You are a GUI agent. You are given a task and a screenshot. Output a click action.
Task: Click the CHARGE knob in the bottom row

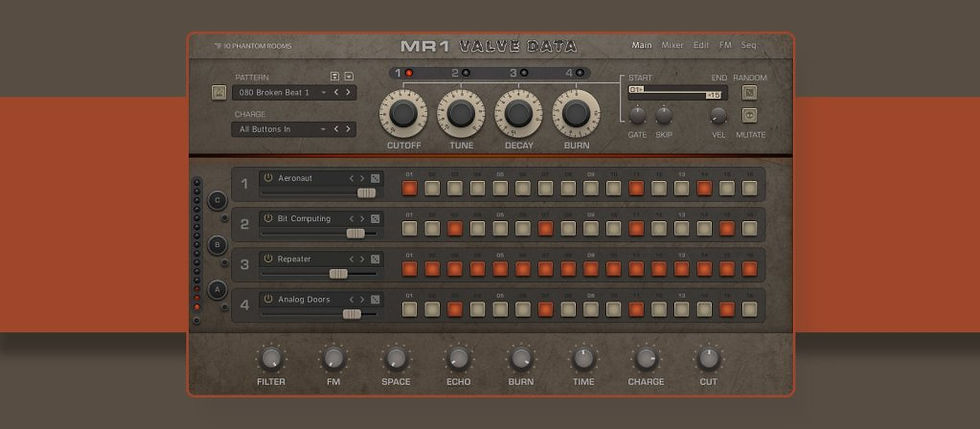click(646, 358)
